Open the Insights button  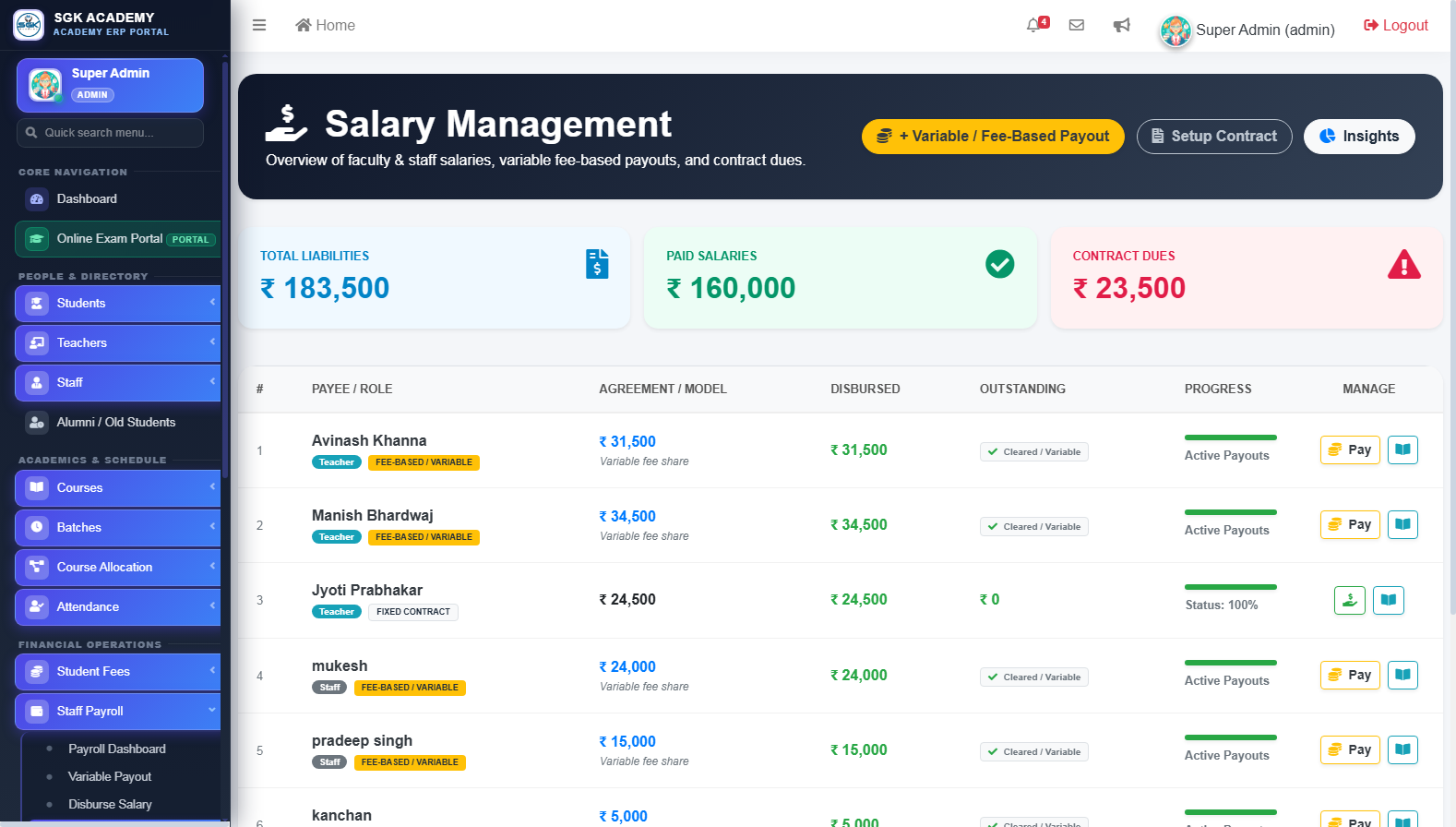pos(1359,137)
